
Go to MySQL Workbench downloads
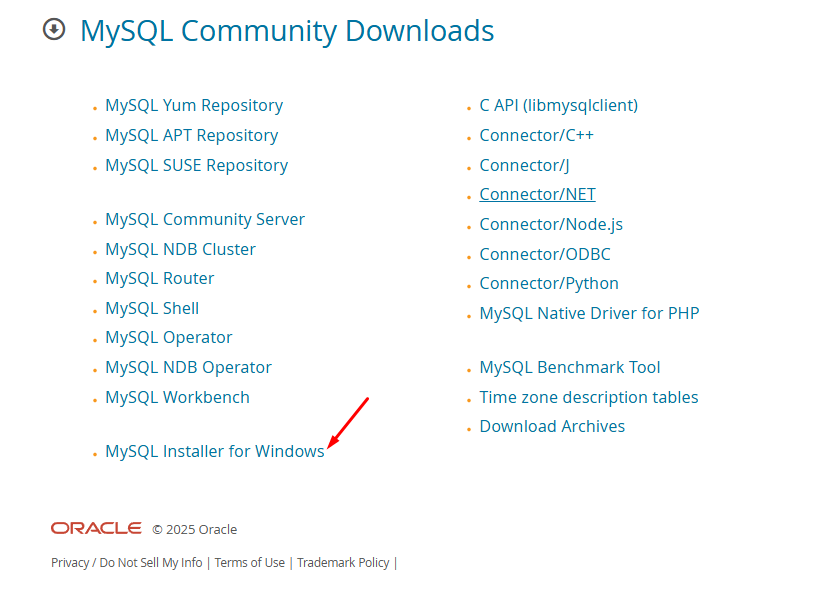[178, 397]
